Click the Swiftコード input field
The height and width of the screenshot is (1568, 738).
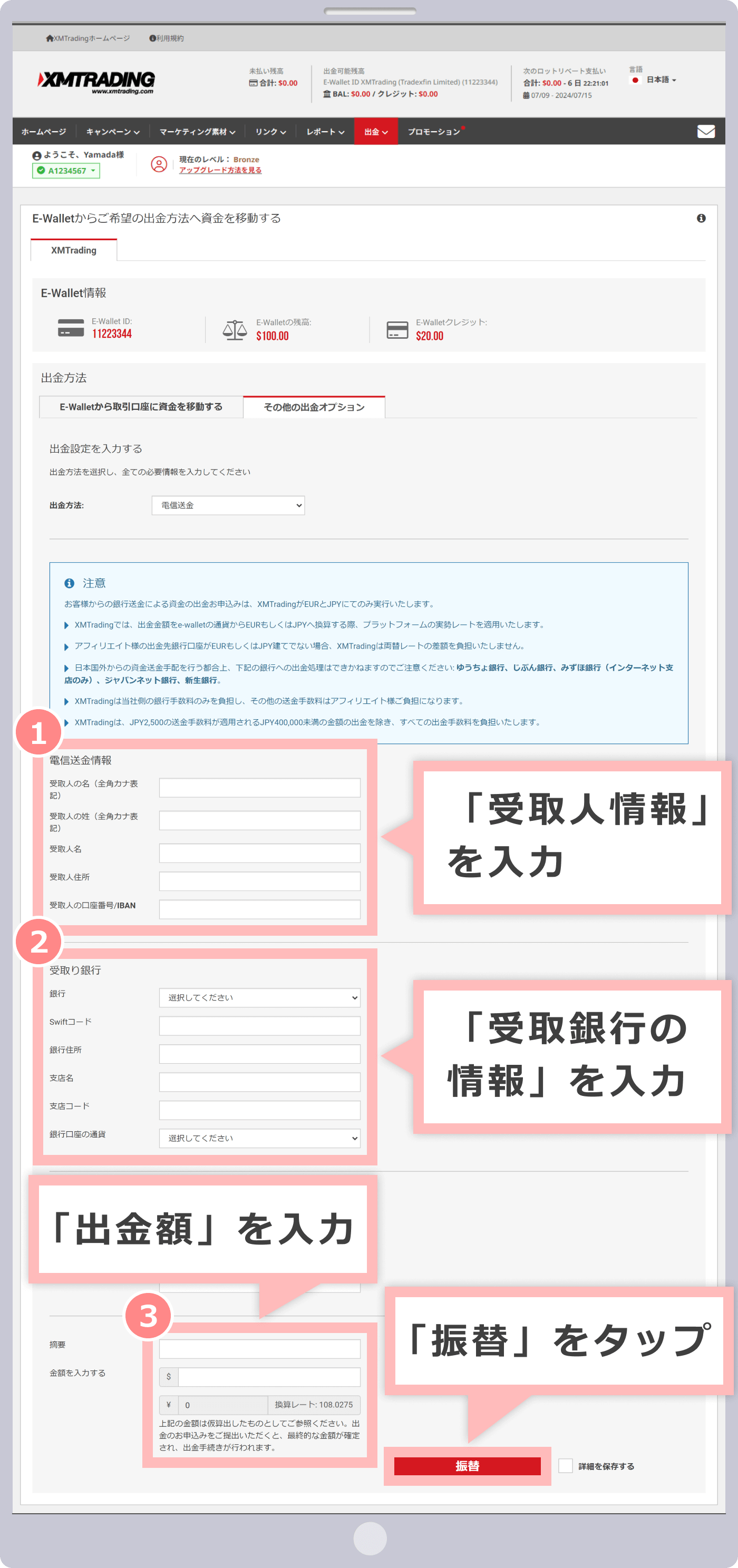(259, 1026)
